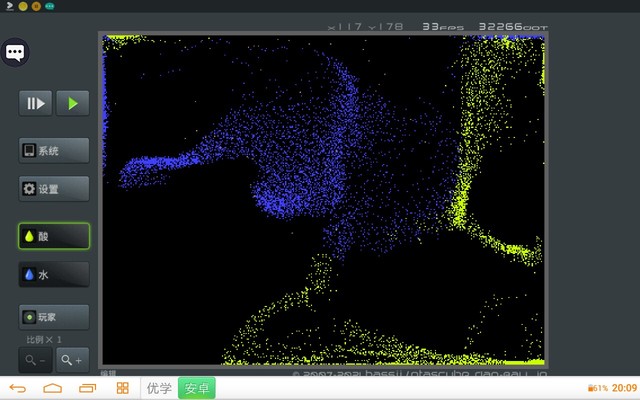Click the battery 61% indicator
The height and width of the screenshot is (400, 640).
click(x=597, y=388)
